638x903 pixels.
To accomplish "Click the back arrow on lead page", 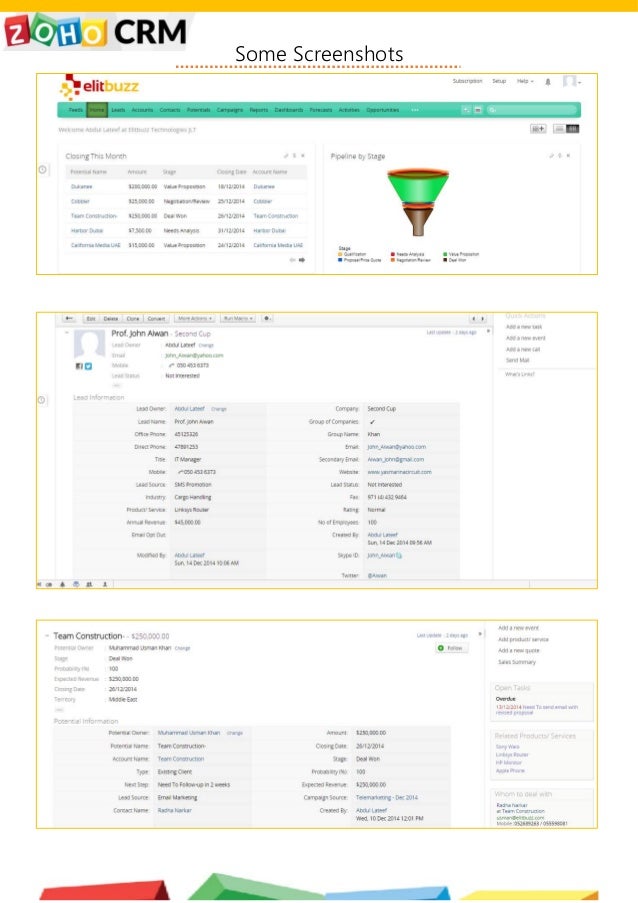I will (69, 318).
